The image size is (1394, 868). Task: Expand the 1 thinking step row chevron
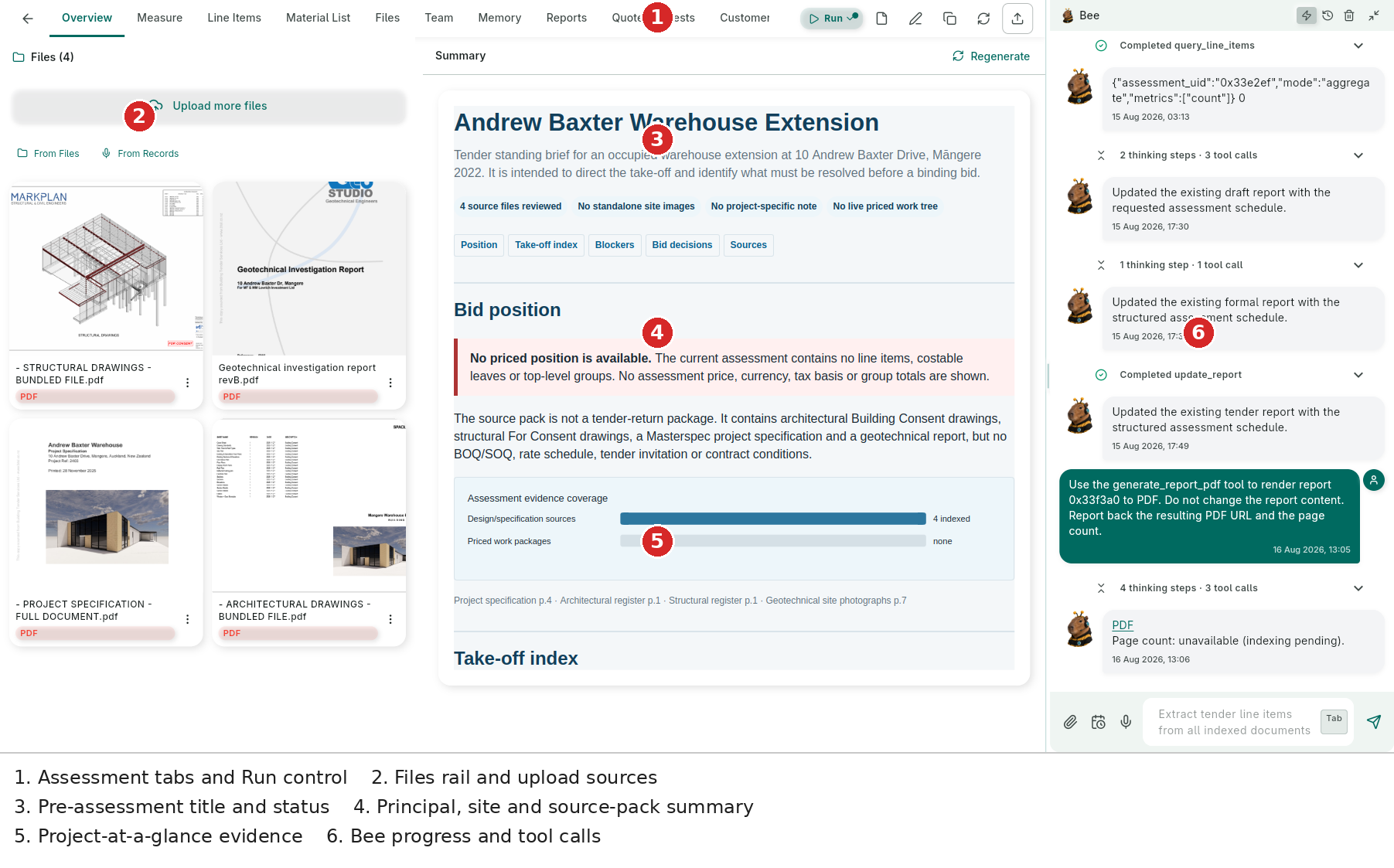(1358, 265)
